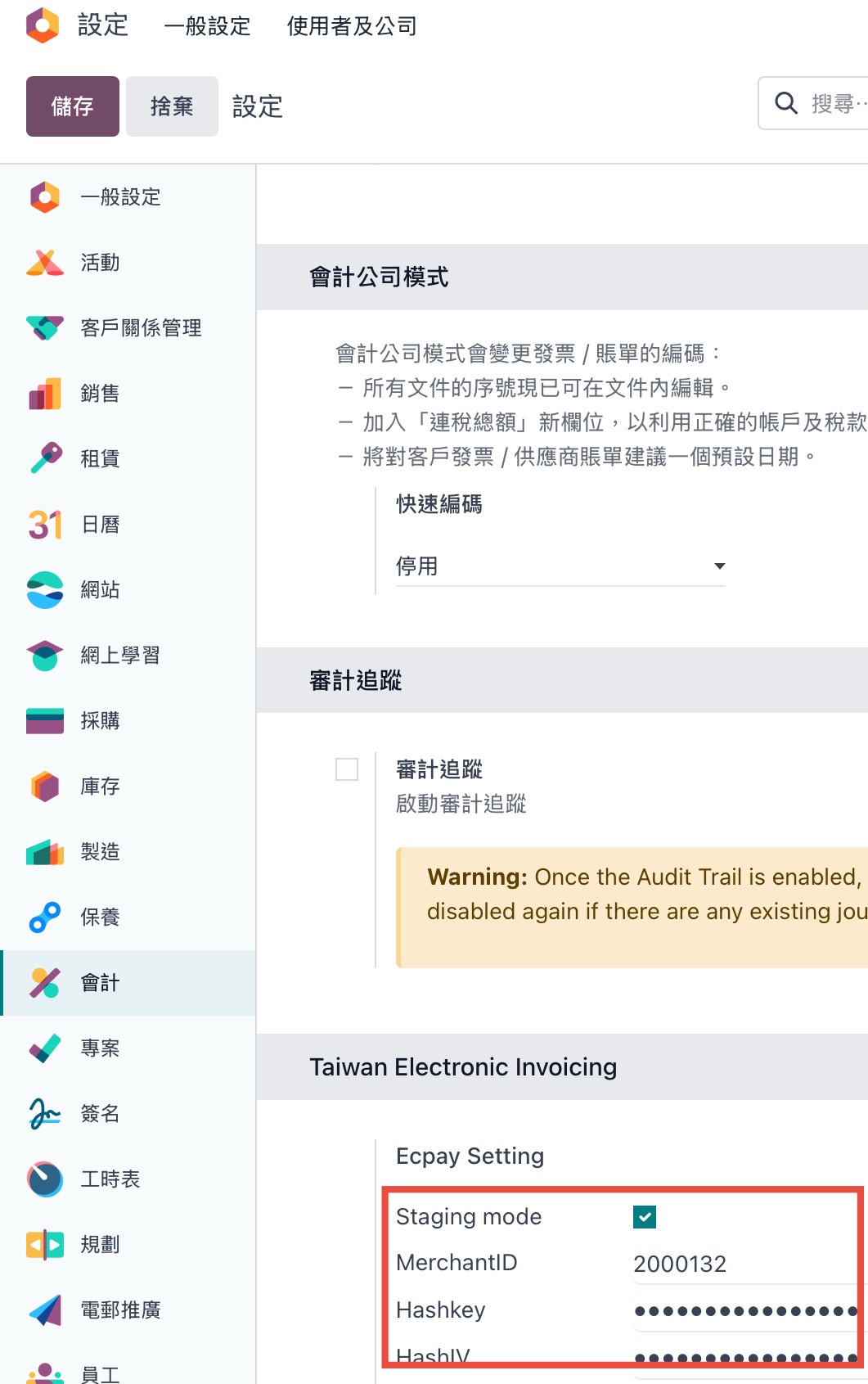Open the 工時表 Timesheets icon
The width and height of the screenshot is (868, 1384).
click(x=45, y=1179)
